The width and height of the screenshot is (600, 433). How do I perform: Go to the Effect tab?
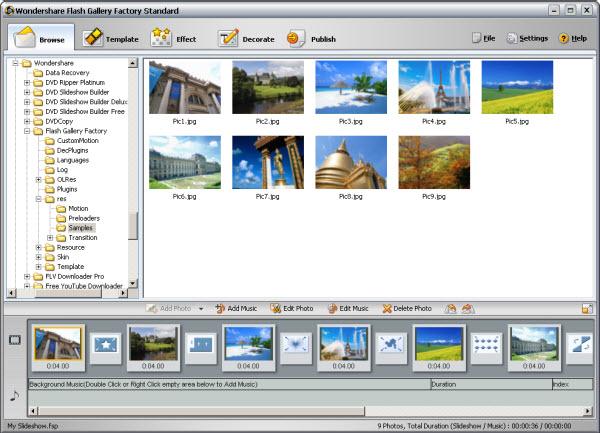tap(173, 39)
